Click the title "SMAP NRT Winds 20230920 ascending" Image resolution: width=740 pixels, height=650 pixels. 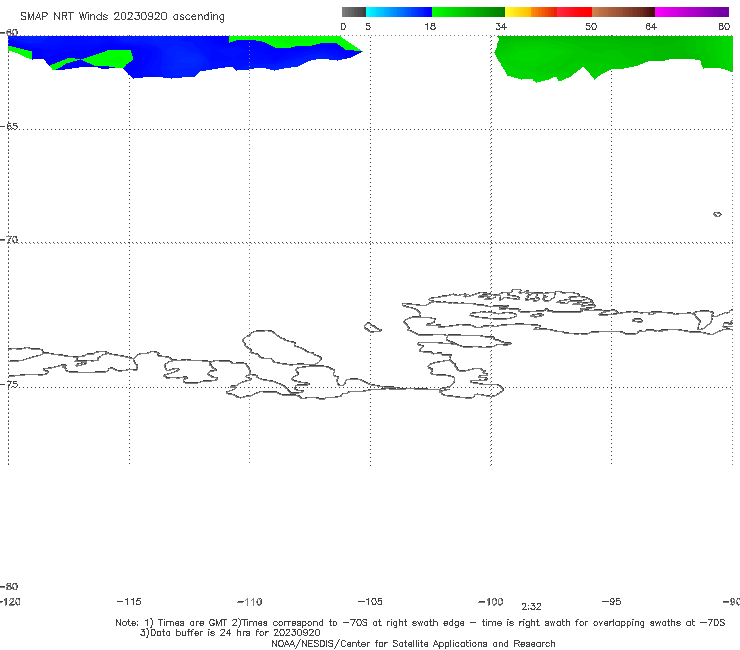click(122, 17)
